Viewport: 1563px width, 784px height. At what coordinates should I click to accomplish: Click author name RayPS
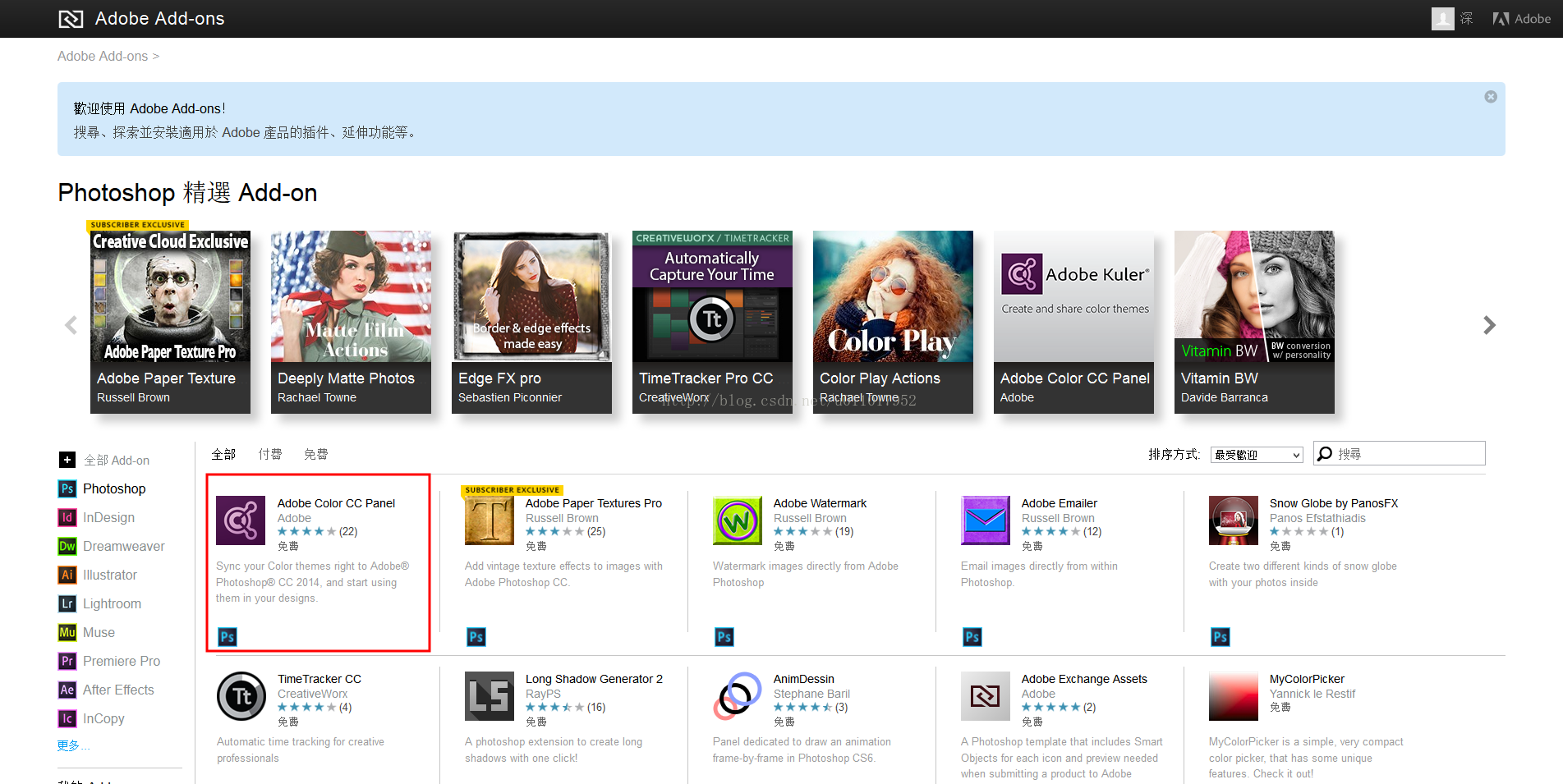point(543,694)
